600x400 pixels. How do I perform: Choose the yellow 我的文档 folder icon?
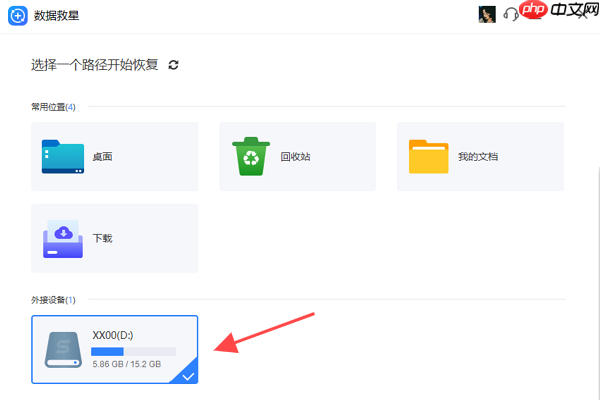pyautogui.click(x=429, y=157)
